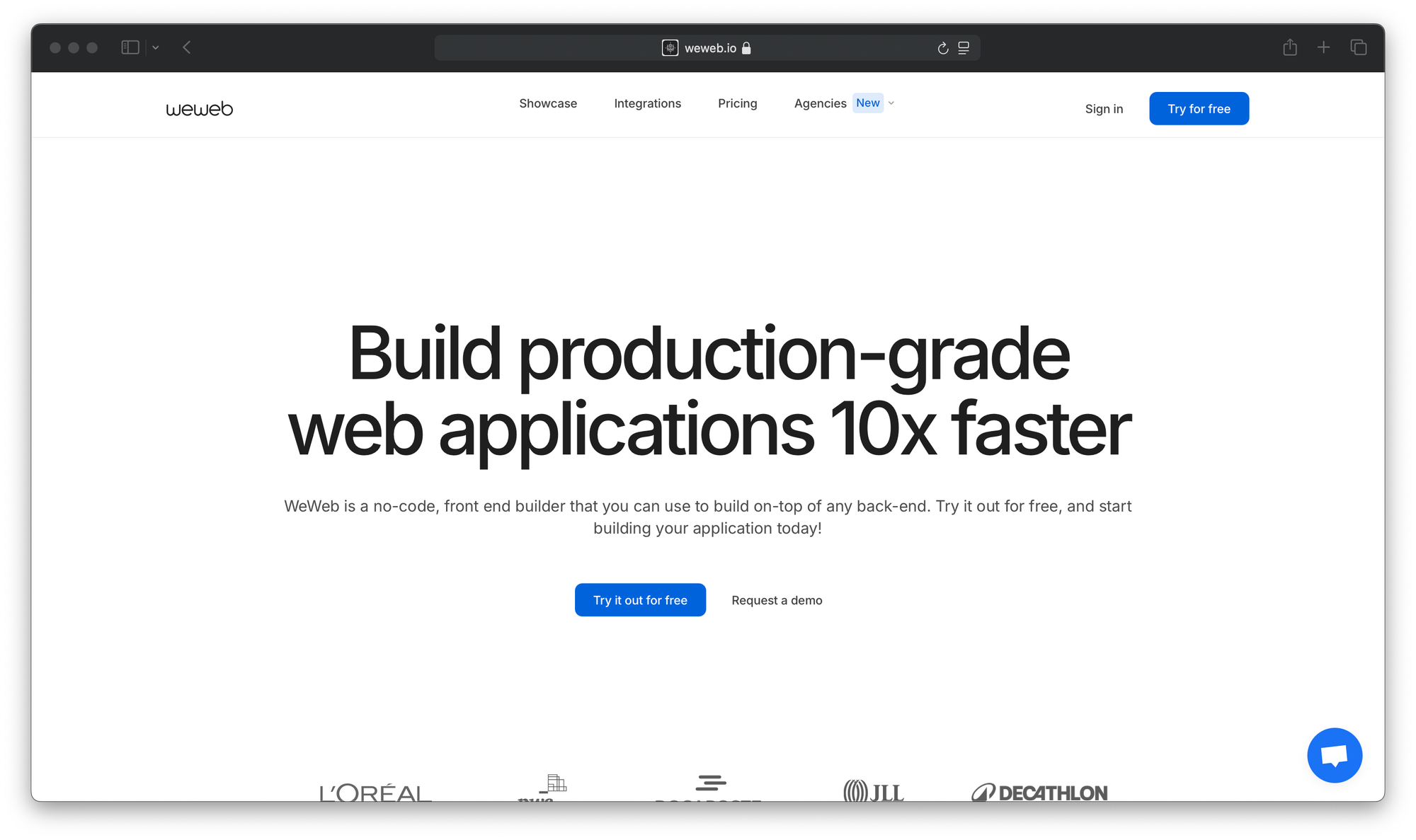Click the WeWeb no-code description paragraph
Viewport: 1416px width, 840px height.
(708, 517)
